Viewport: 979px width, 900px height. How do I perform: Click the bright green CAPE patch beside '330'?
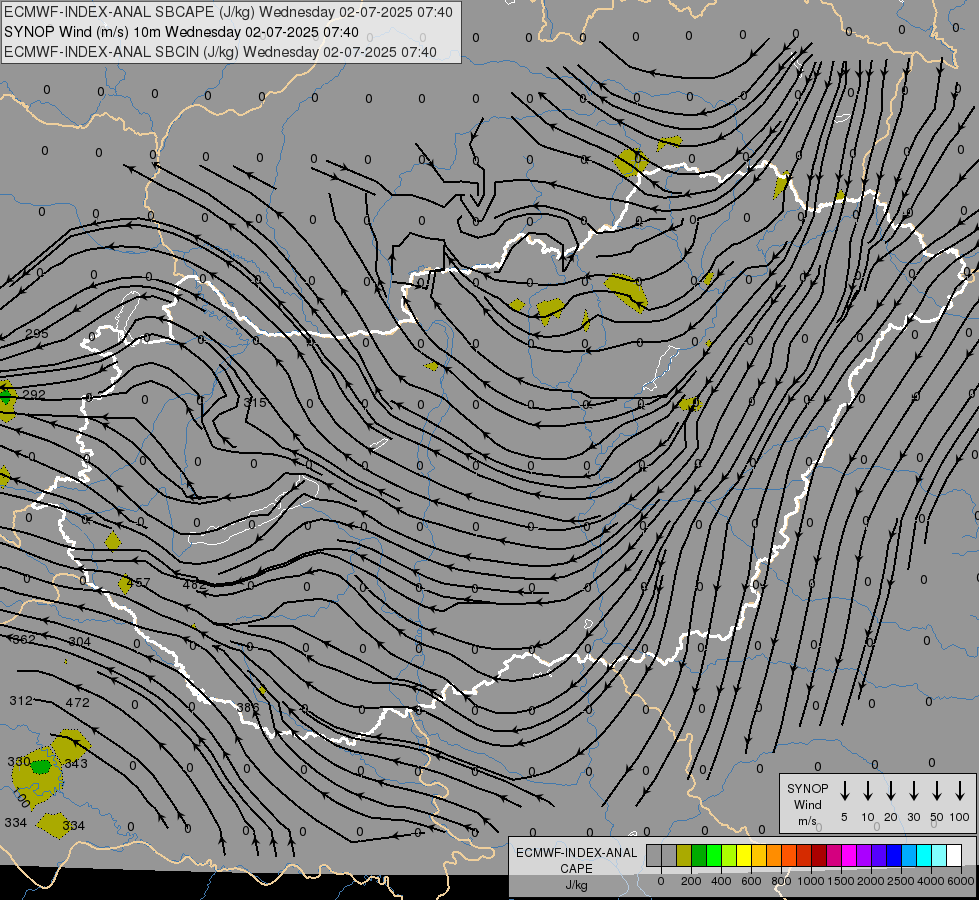point(41,766)
